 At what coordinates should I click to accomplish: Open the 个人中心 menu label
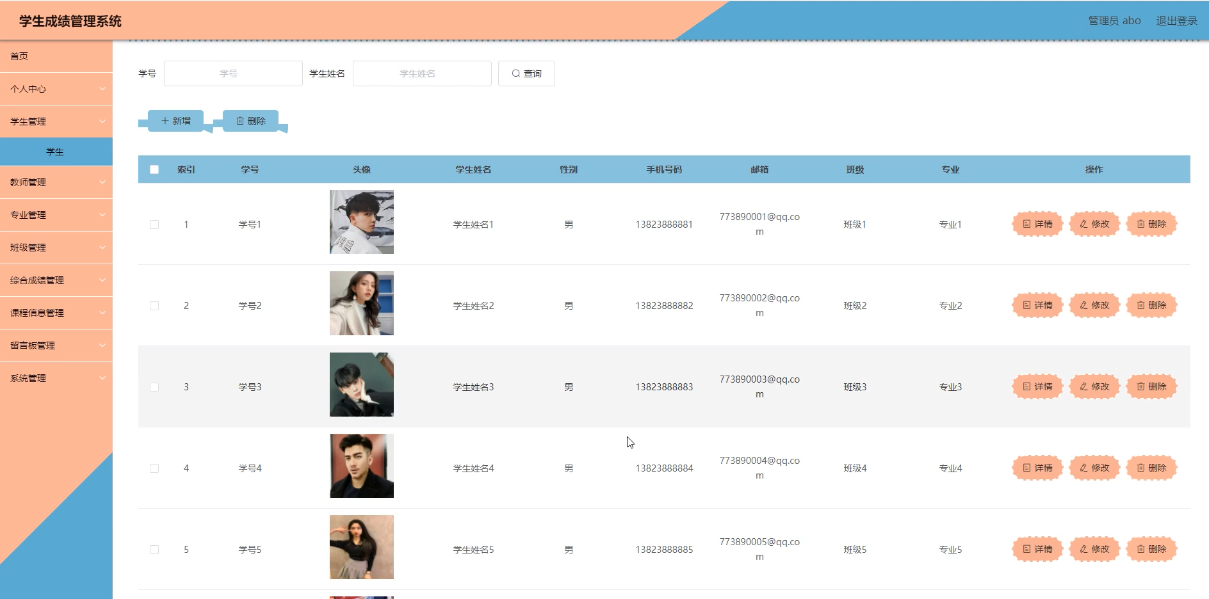pos(28,89)
